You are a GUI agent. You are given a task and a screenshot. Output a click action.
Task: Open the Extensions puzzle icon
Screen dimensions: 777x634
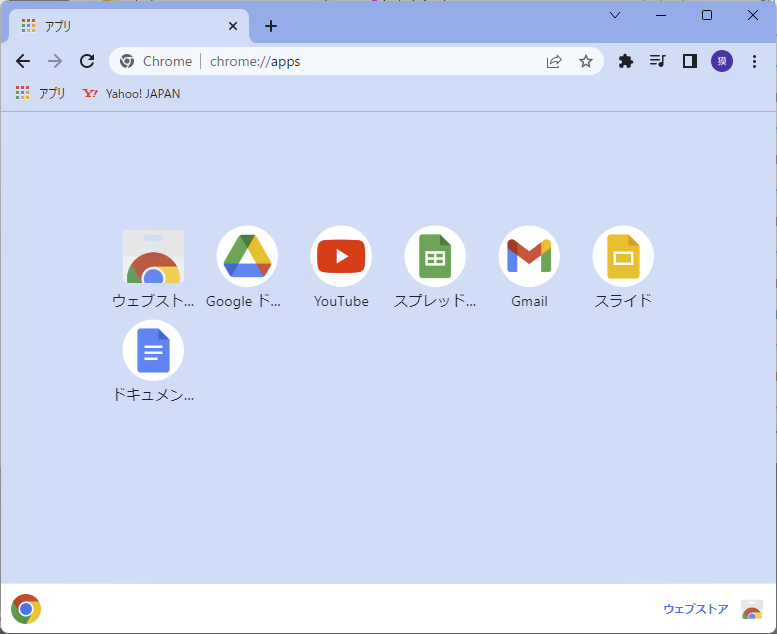coord(626,61)
